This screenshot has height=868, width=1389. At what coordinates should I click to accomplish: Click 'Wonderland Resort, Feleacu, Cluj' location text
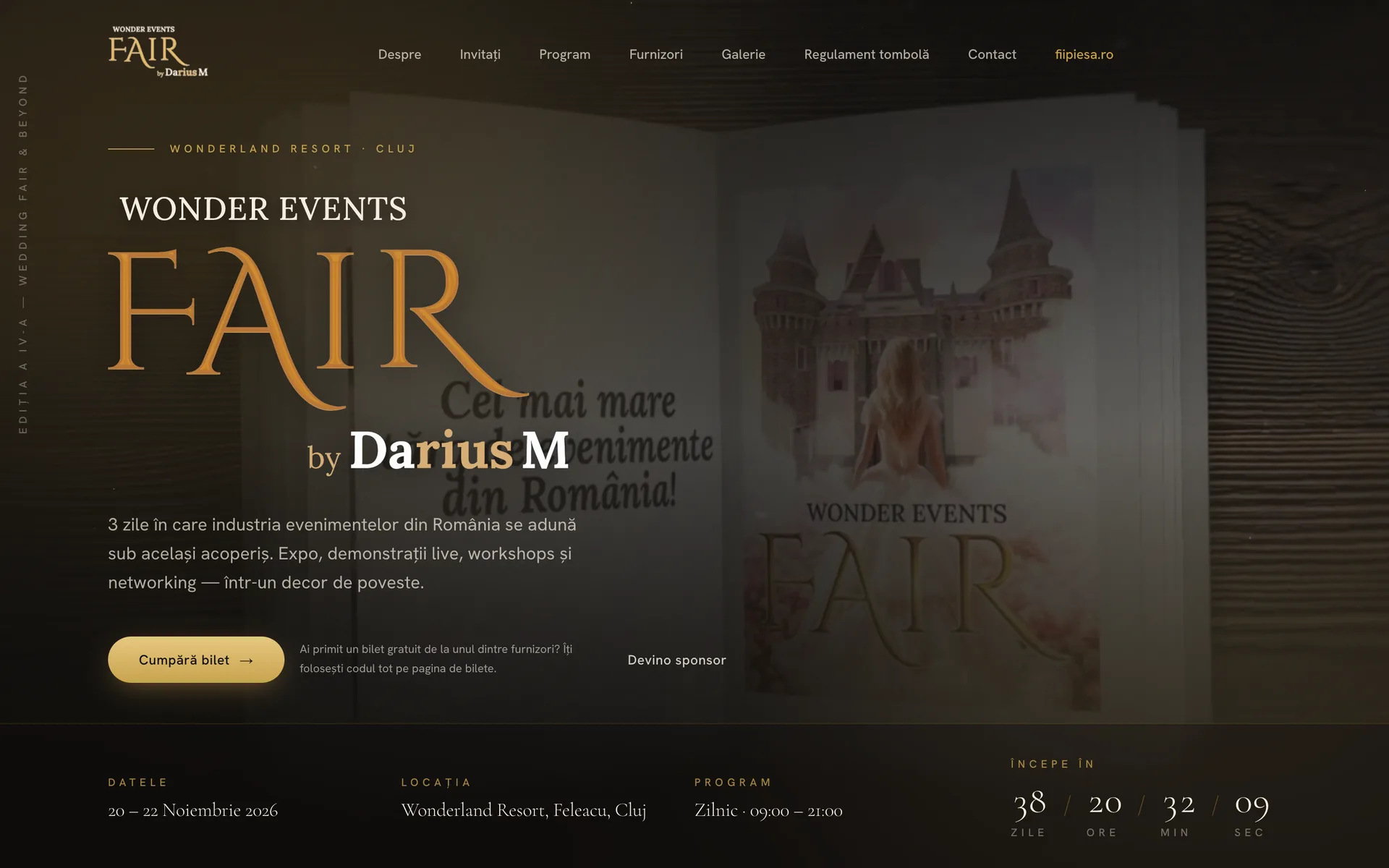[524, 810]
